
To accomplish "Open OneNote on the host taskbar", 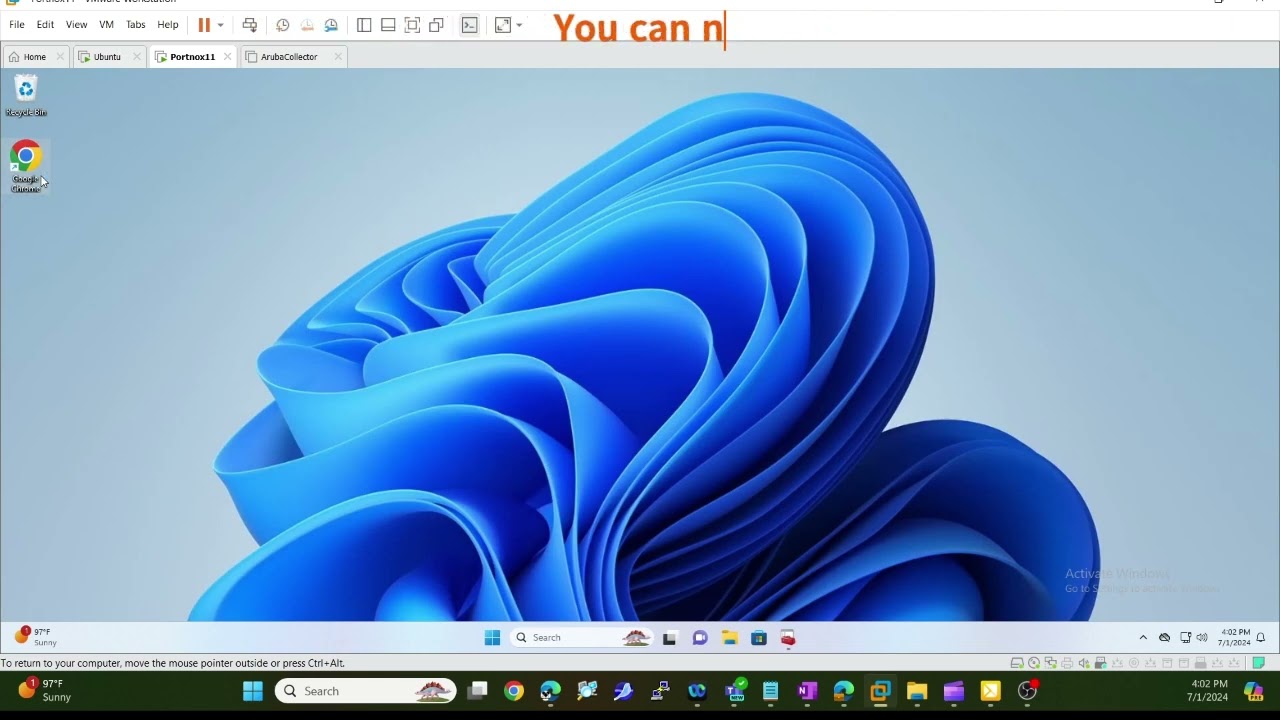I will (x=807, y=691).
